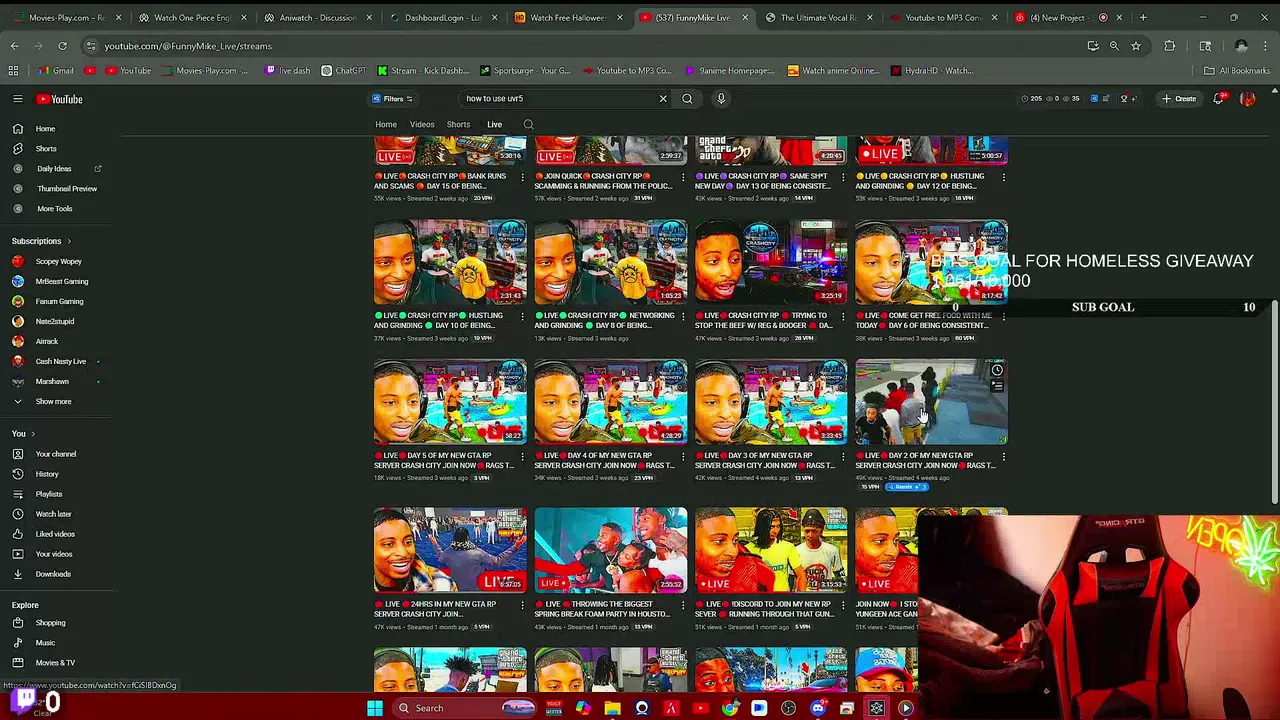Clear the search box with the X icon
The width and height of the screenshot is (1280, 720).
[x=662, y=99]
